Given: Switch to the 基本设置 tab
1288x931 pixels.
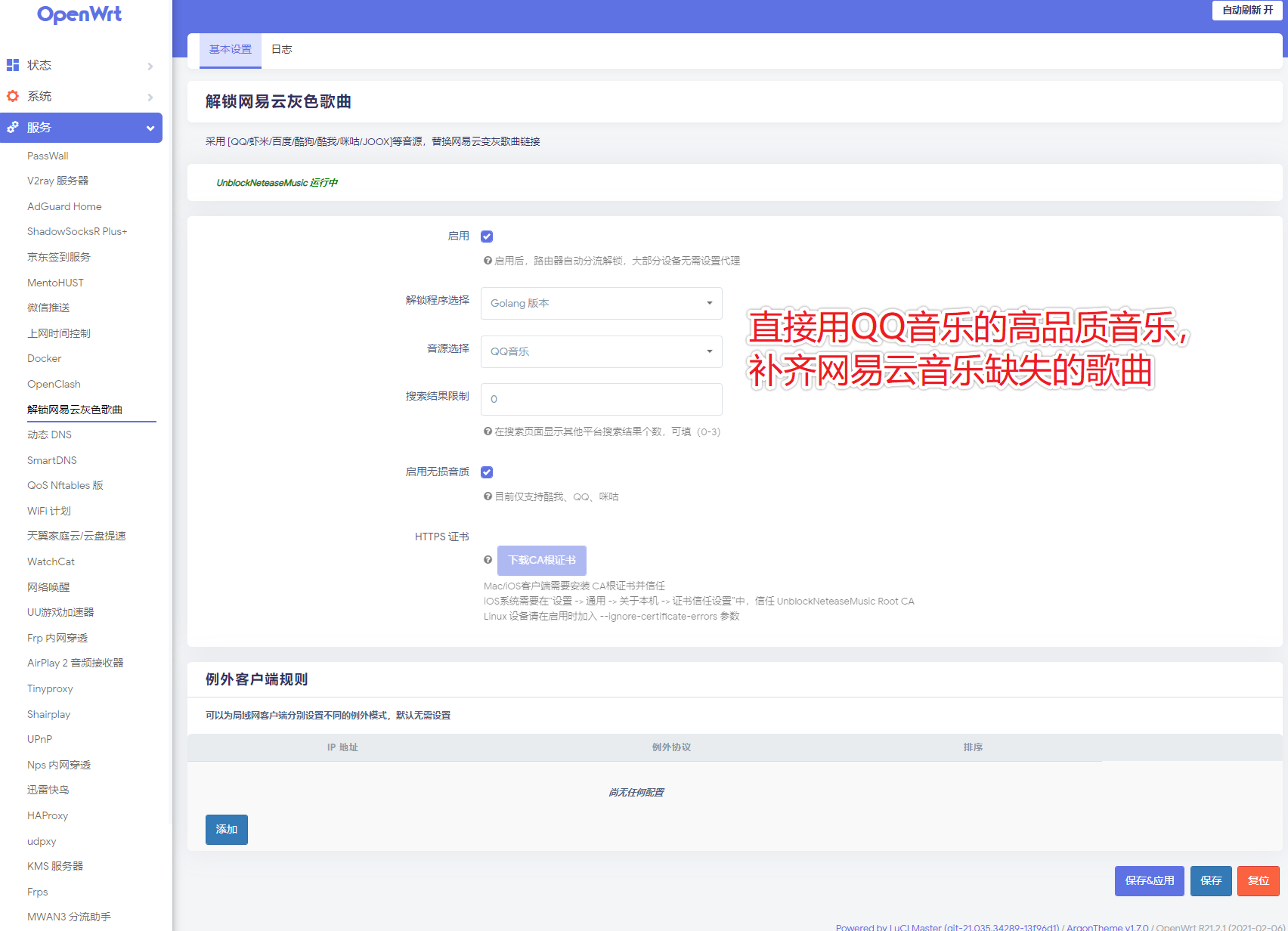Looking at the screenshot, I should click(x=231, y=50).
